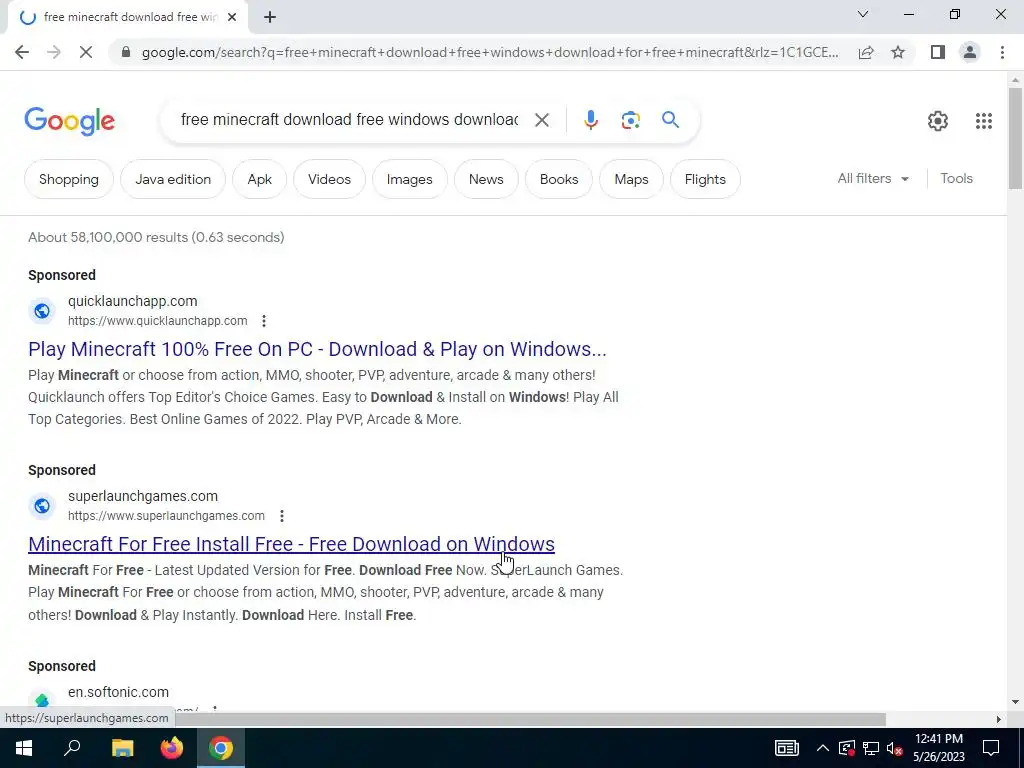1024x768 pixels.
Task: Switch to Flights results
Action: pyautogui.click(x=705, y=180)
